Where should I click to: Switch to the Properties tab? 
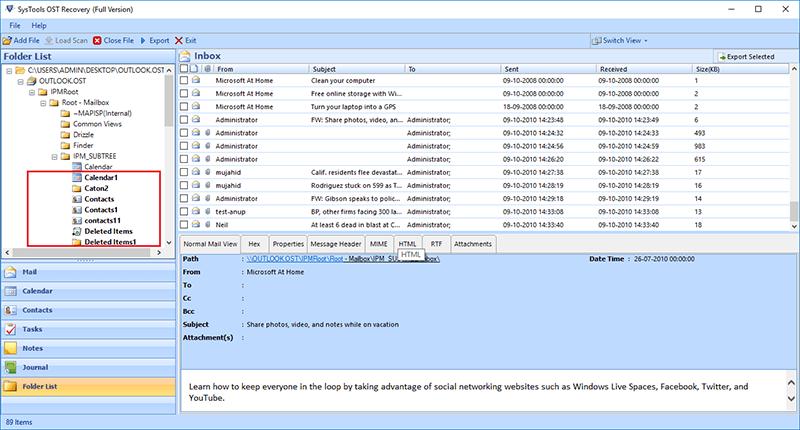point(288,244)
